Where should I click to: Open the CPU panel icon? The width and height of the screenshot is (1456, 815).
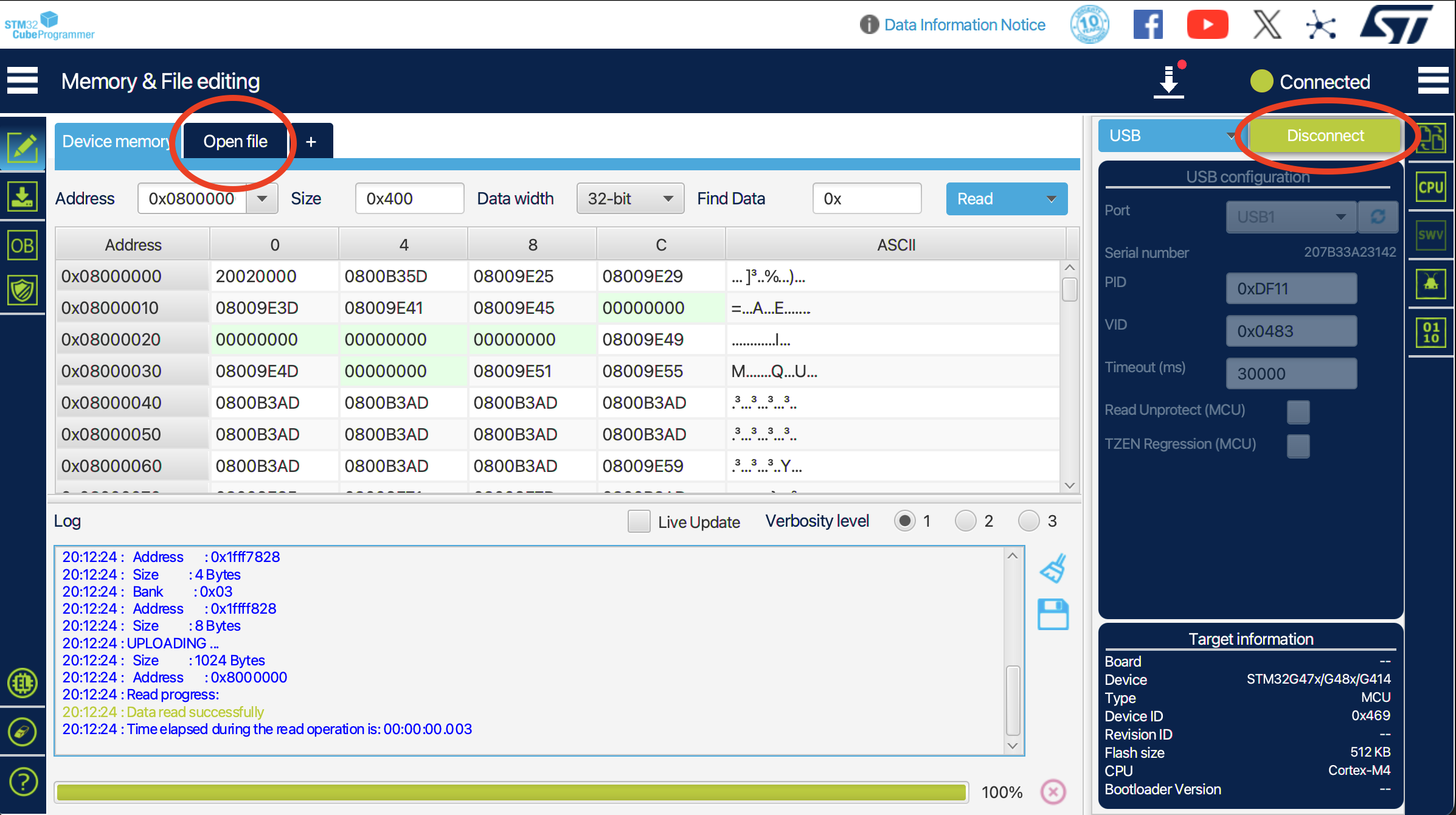[x=1430, y=187]
